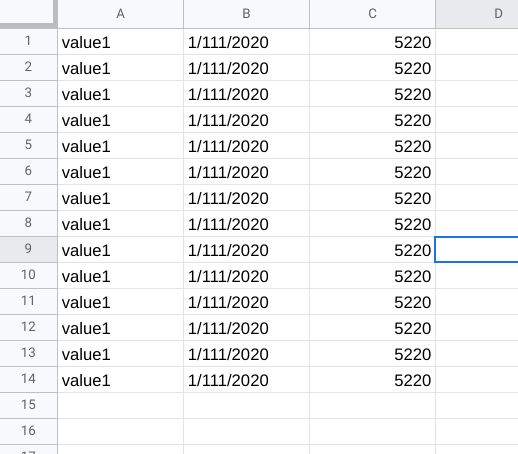Click the active cell D9
518x454 pixels.
477,250
